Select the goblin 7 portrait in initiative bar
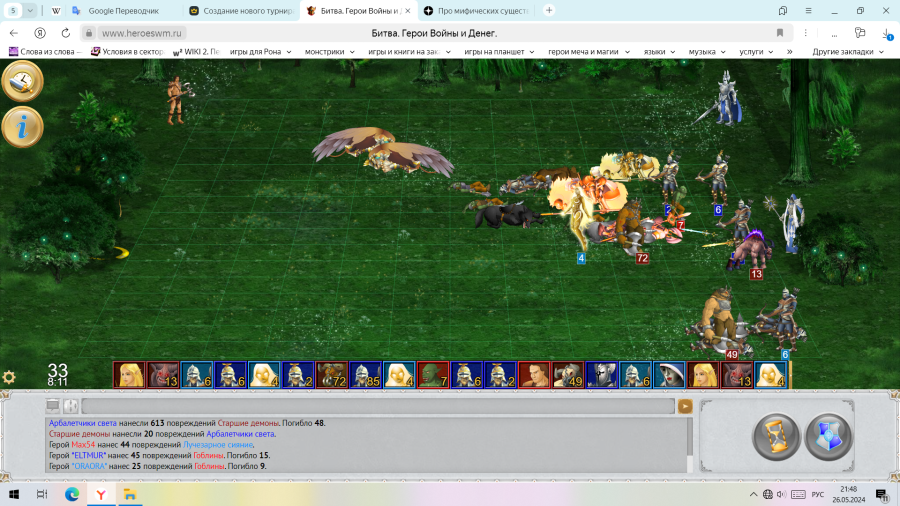The width and height of the screenshot is (900, 506). coord(433,375)
